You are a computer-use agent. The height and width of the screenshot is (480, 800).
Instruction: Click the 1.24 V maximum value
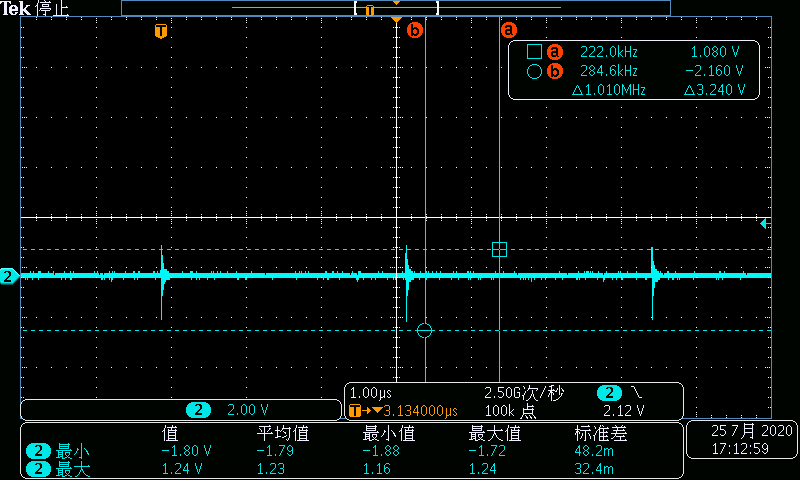coord(182,468)
